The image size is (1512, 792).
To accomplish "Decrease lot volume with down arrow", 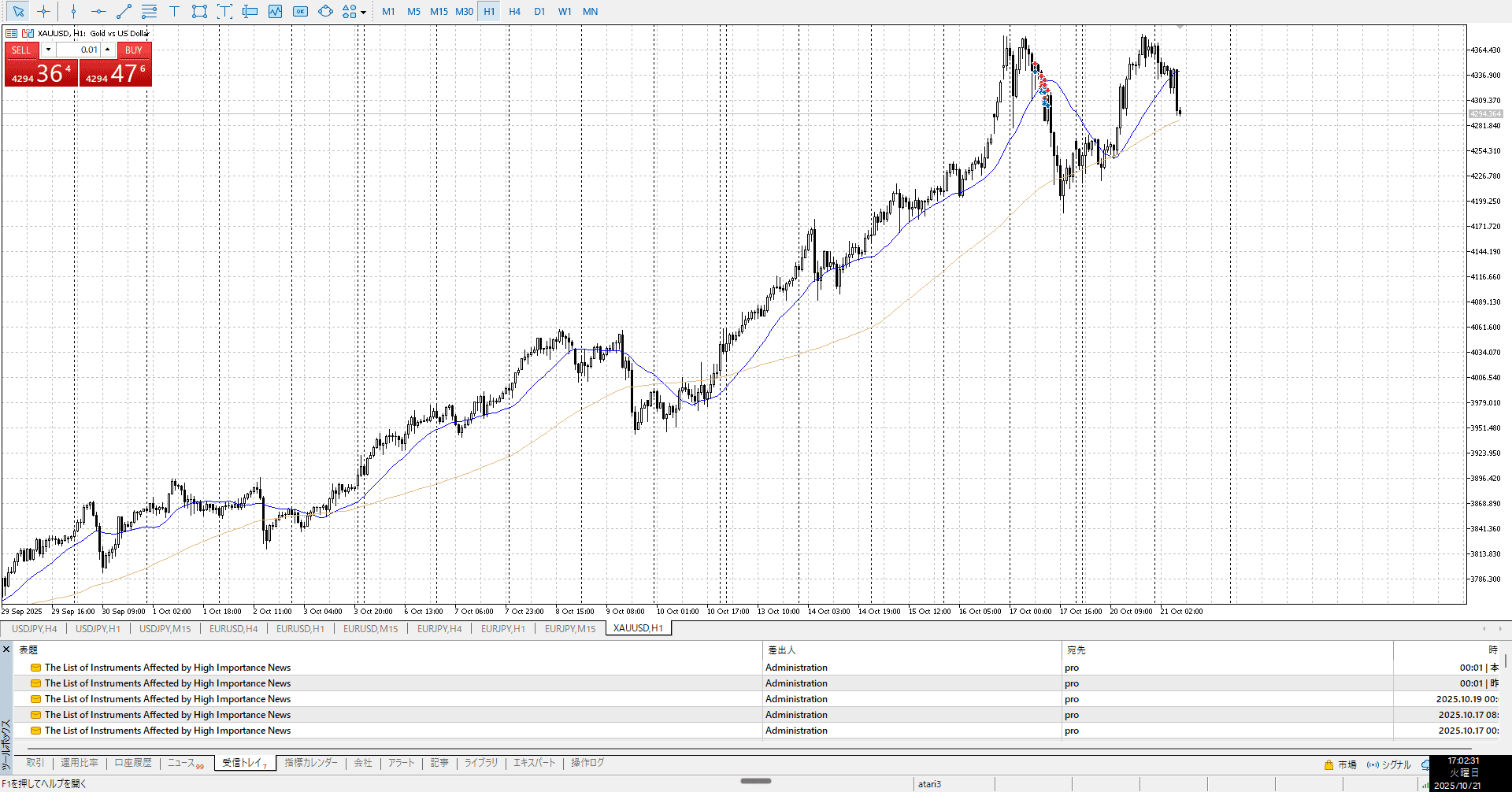I will 48,50.
